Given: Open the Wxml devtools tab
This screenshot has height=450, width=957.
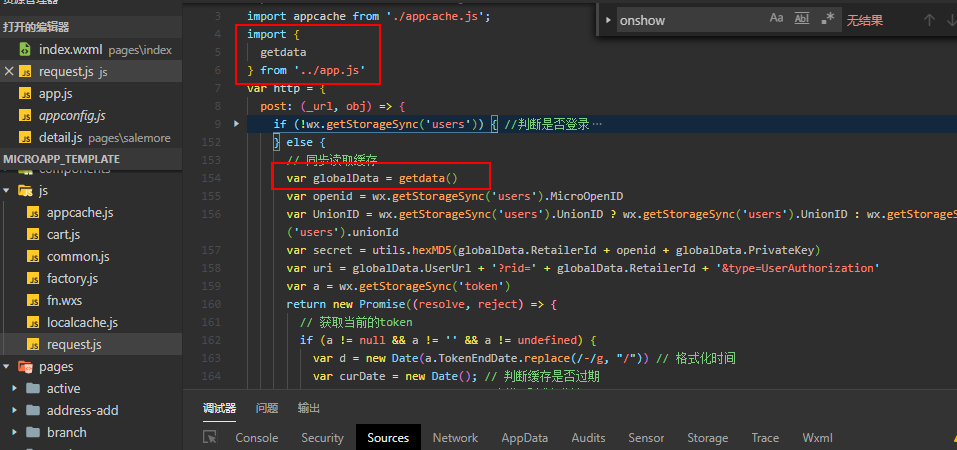Looking at the screenshot, I should 818,438.
